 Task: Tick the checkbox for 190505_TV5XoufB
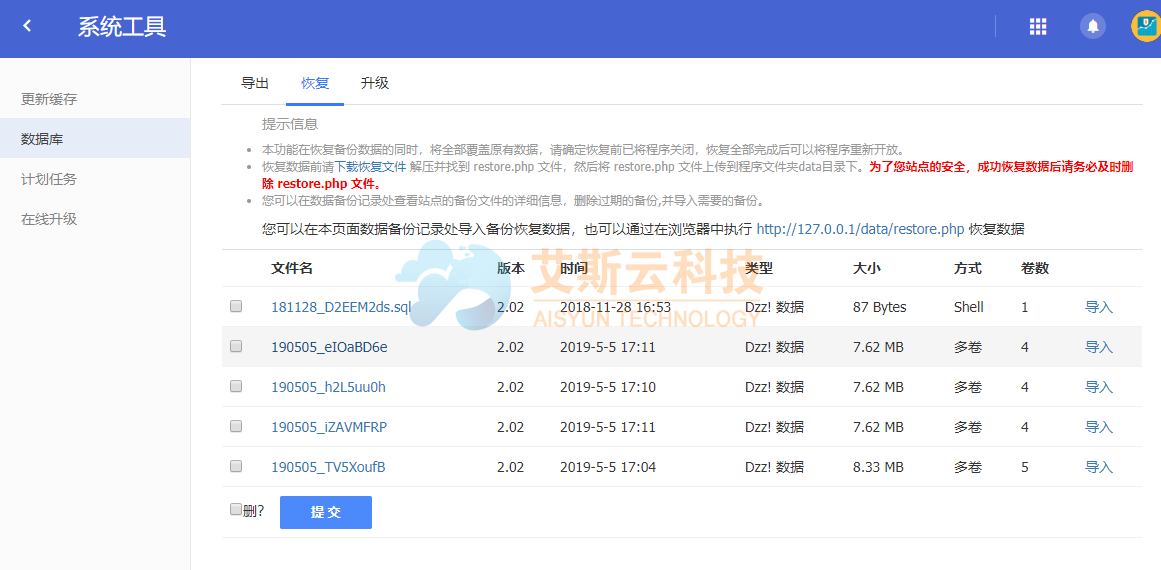click(236, 467)
